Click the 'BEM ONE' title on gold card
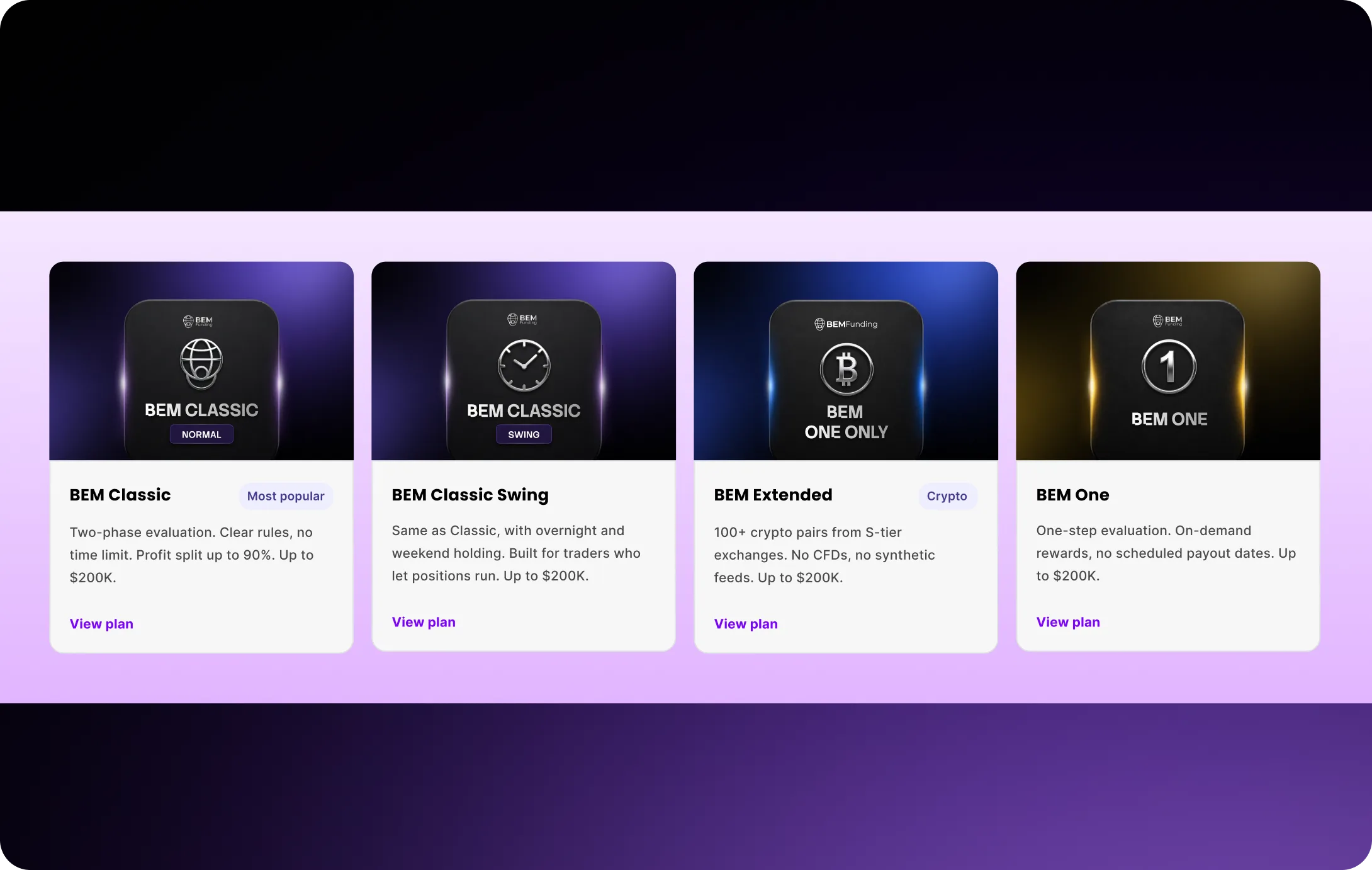This screenshot has height=870, width=1372. coord(1169,419)
